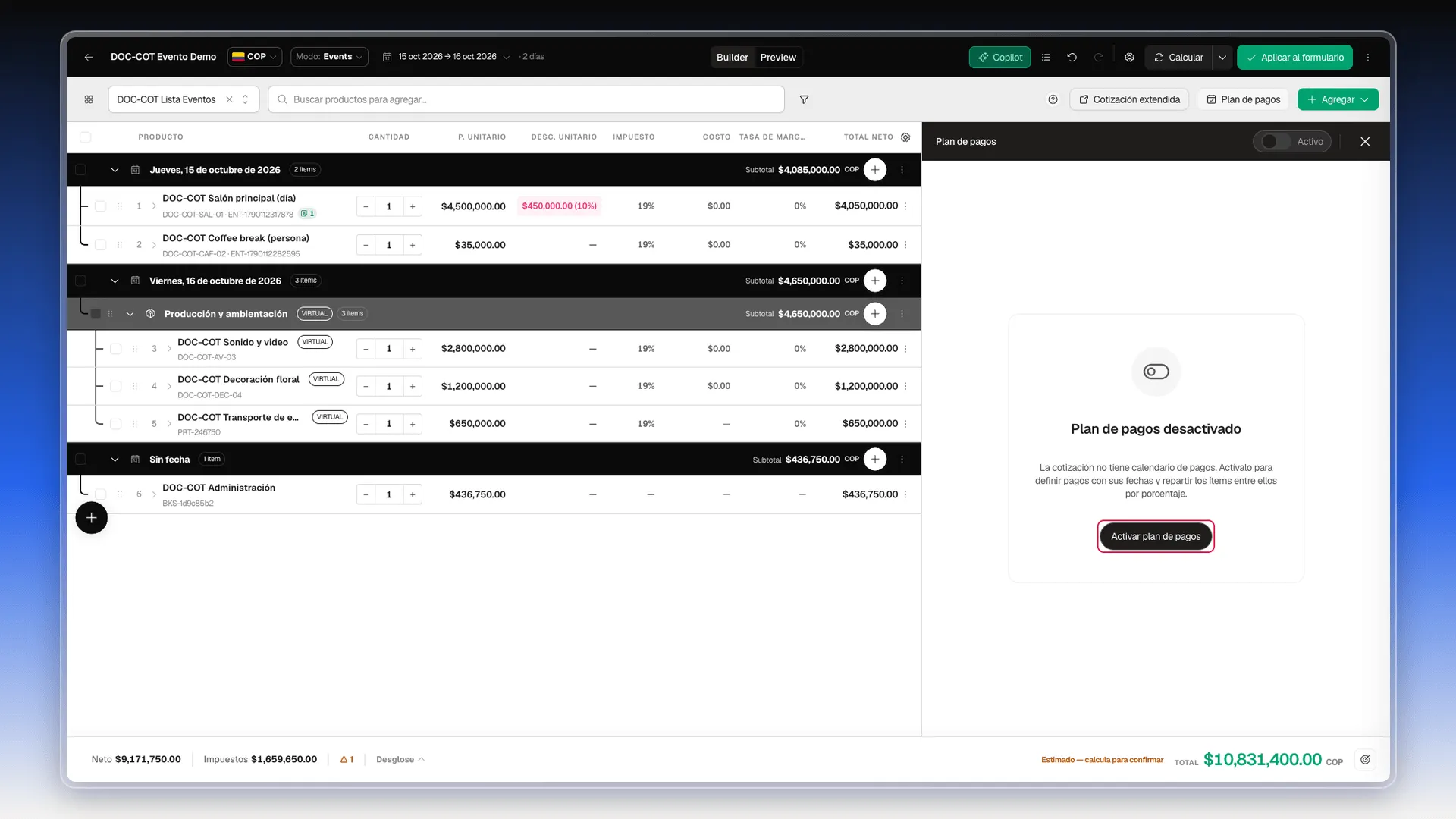
Task: Select checkbox for DOC-COT Salón principal row
Action: click(101, 206)
